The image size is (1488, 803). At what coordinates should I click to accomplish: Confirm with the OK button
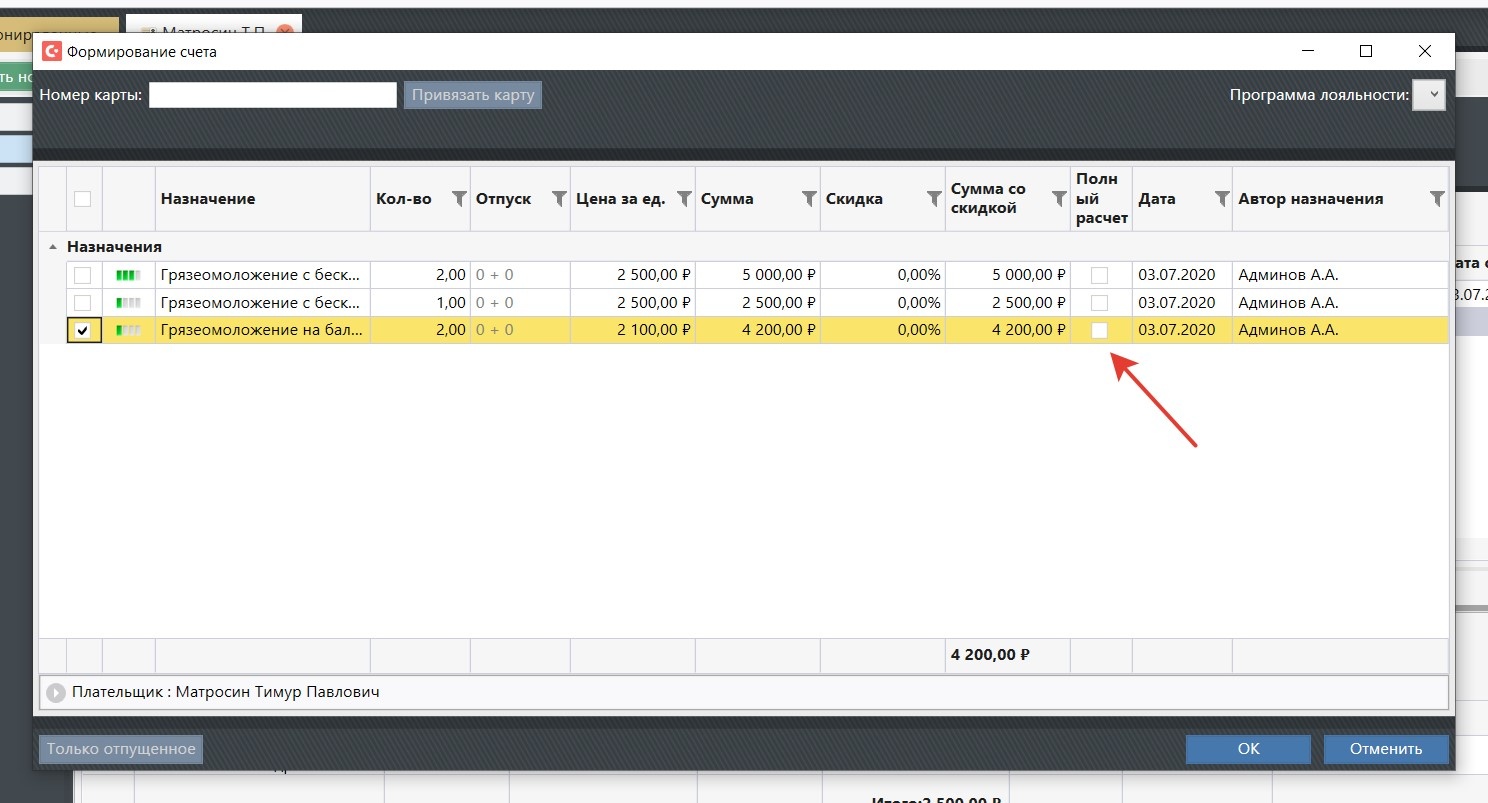pyautogui.click(x=1248, y=749)
